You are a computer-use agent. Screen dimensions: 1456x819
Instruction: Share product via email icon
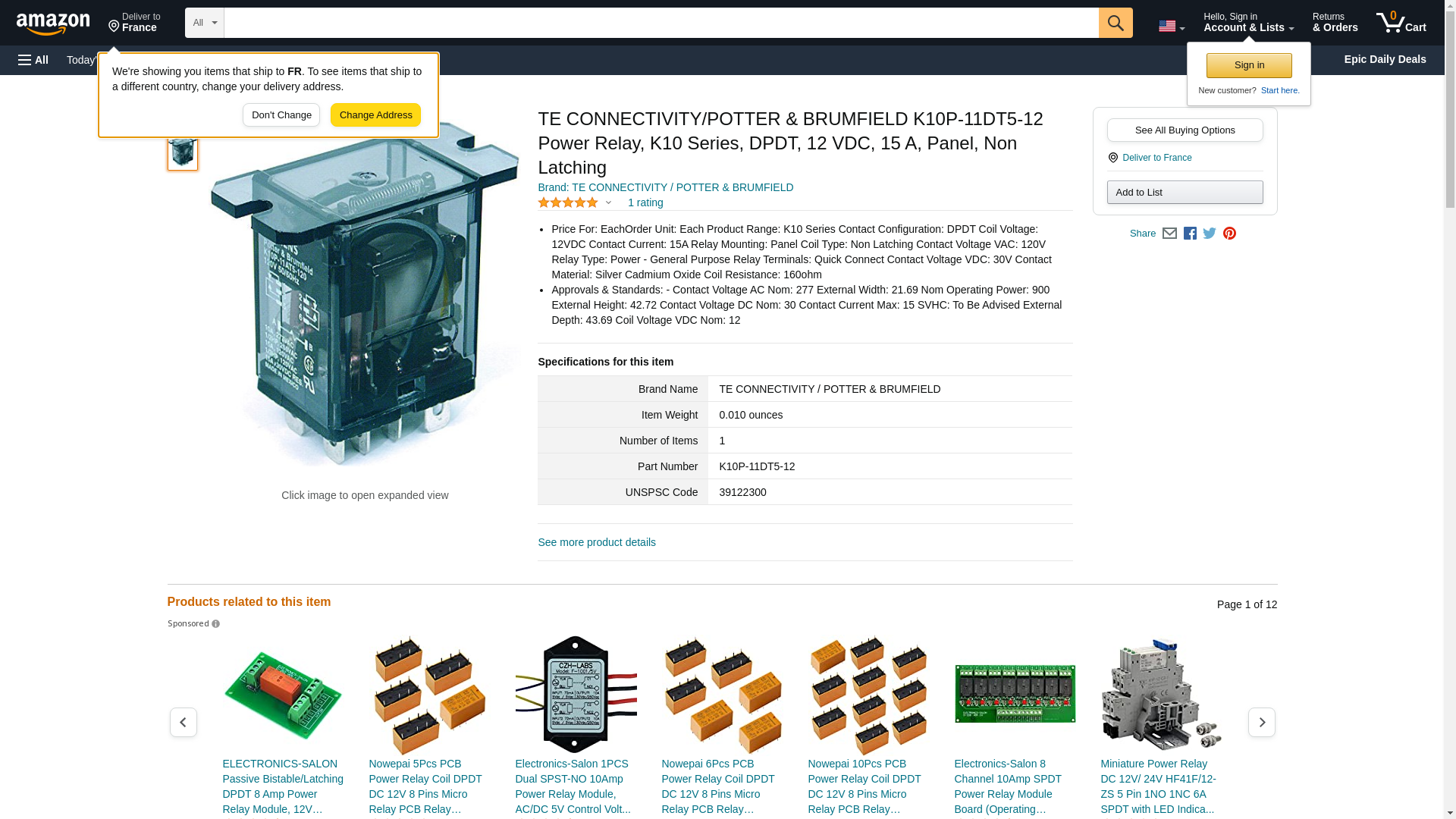tap(1169, 234)
